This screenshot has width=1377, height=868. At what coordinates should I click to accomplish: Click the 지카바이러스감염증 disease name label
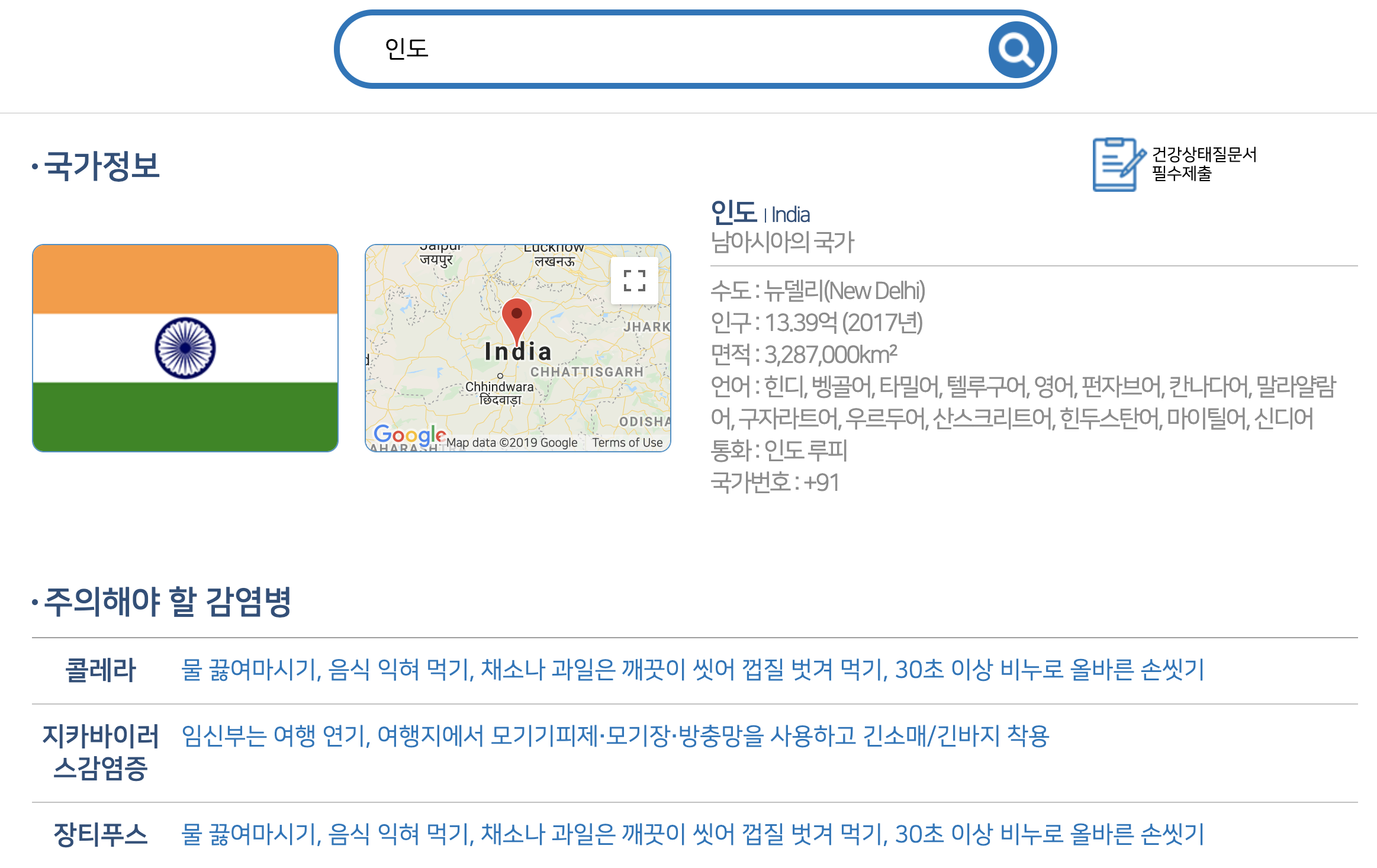click(x=101, y=752)
